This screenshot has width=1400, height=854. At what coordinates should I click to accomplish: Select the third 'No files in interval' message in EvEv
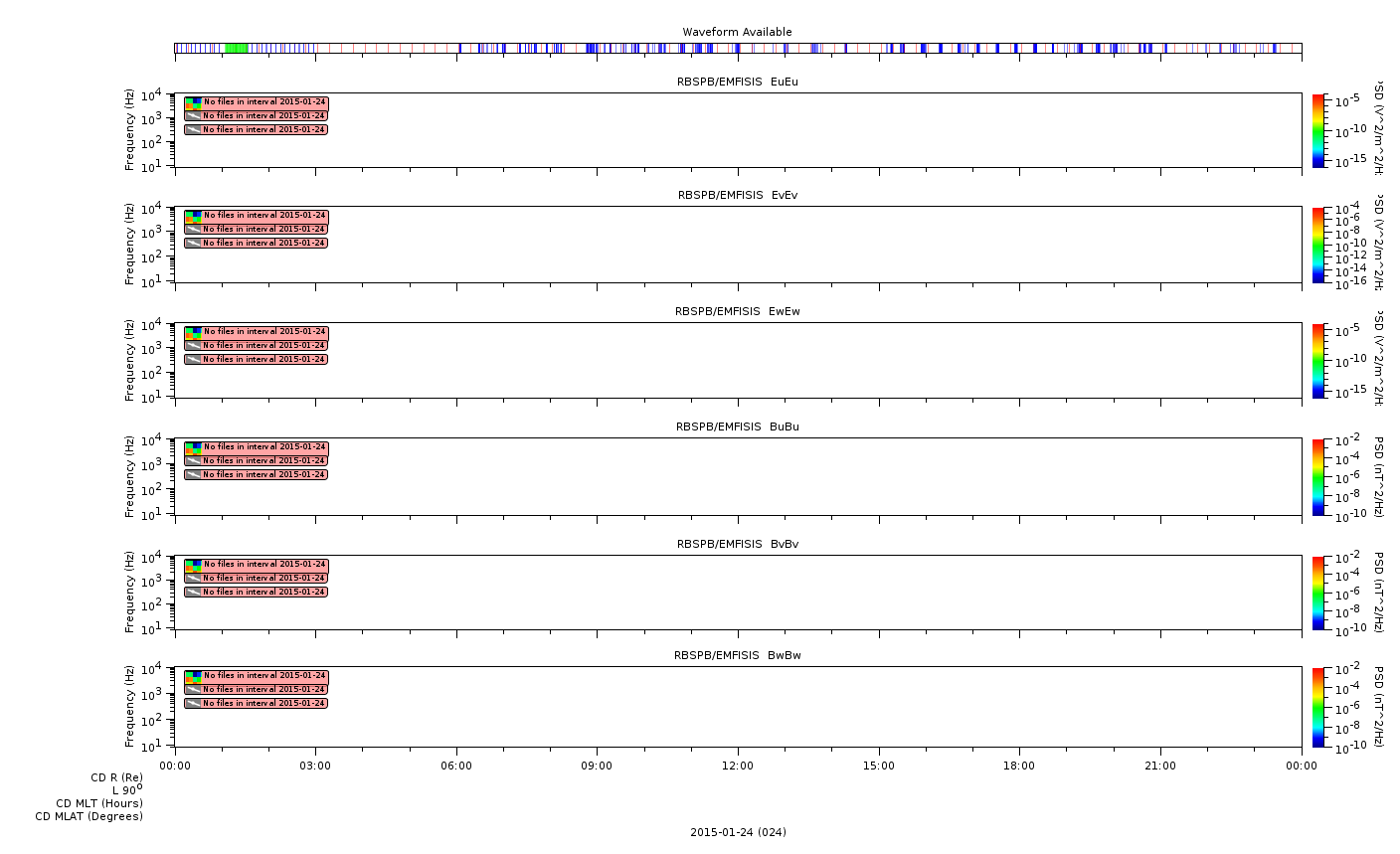(x=256, y=244)
